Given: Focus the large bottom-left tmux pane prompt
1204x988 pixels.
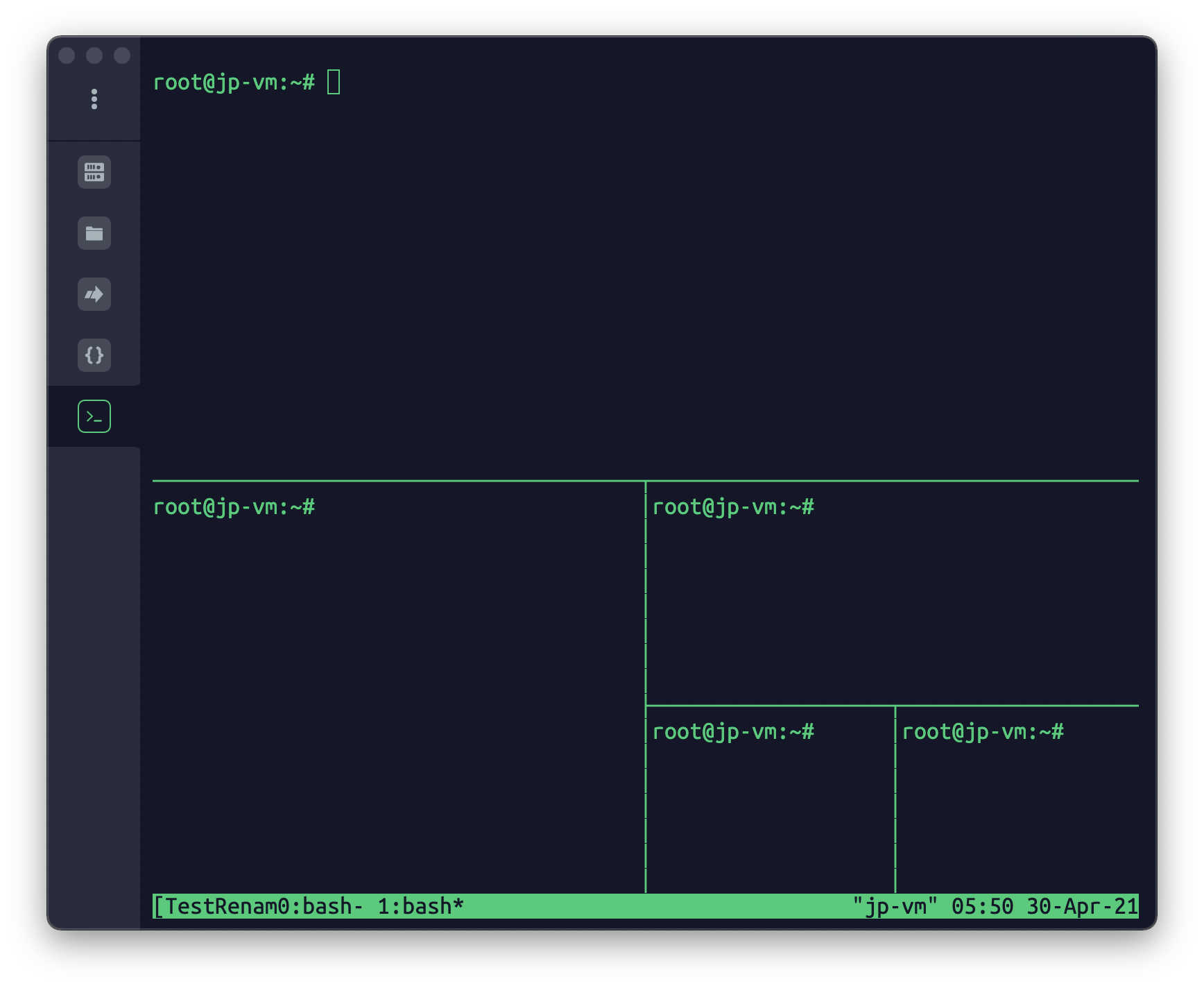Looking at the screenshot, I should (x=233, y=507).
